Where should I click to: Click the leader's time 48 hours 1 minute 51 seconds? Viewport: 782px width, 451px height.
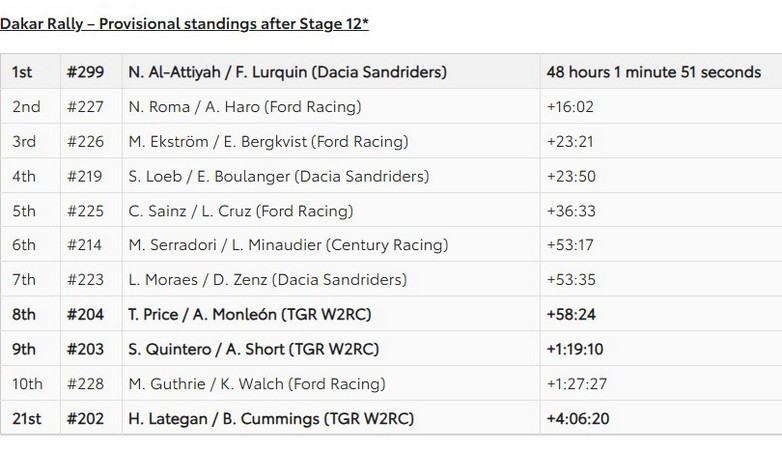[653, 72]
